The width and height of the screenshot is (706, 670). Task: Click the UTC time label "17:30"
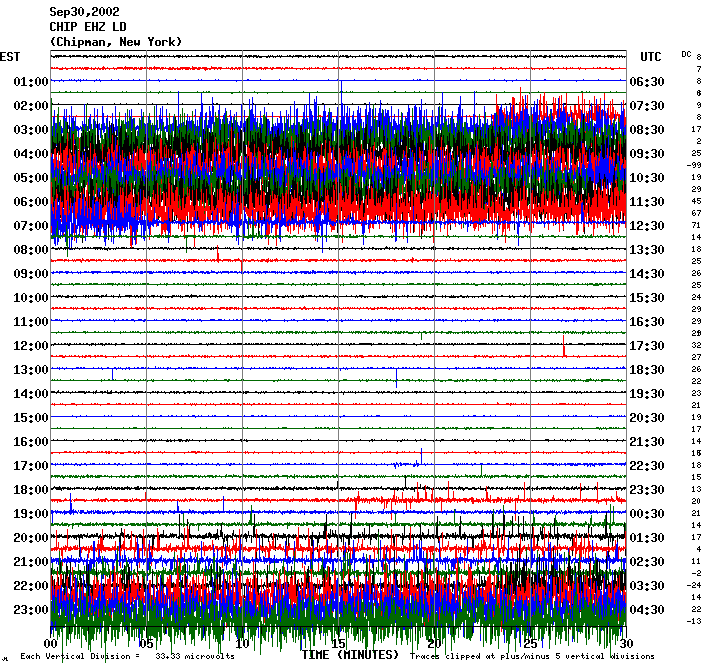(x=647, y=346)
